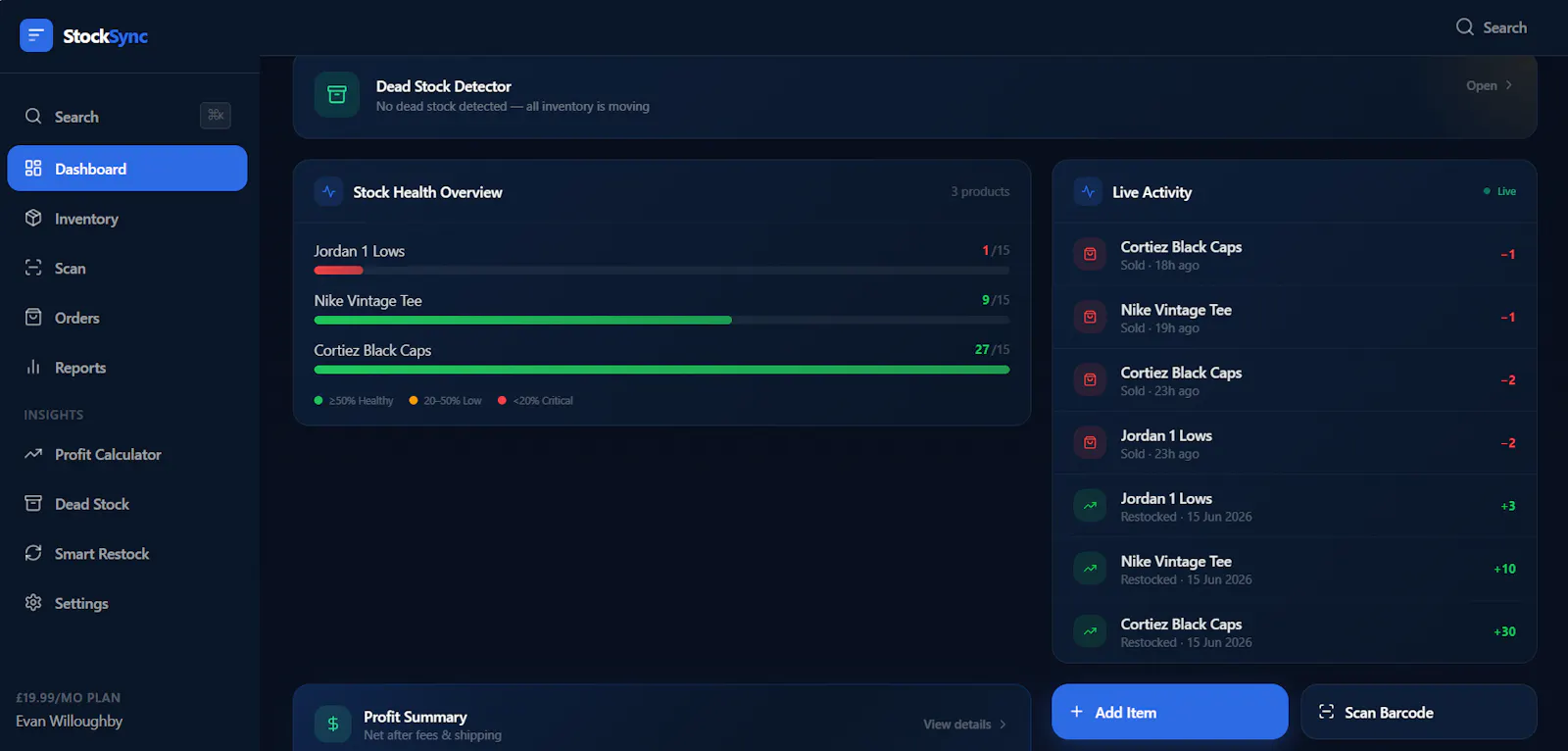
Task: Click the Orders bag icon
Action: pyautogui.click(x=33, y=317)
